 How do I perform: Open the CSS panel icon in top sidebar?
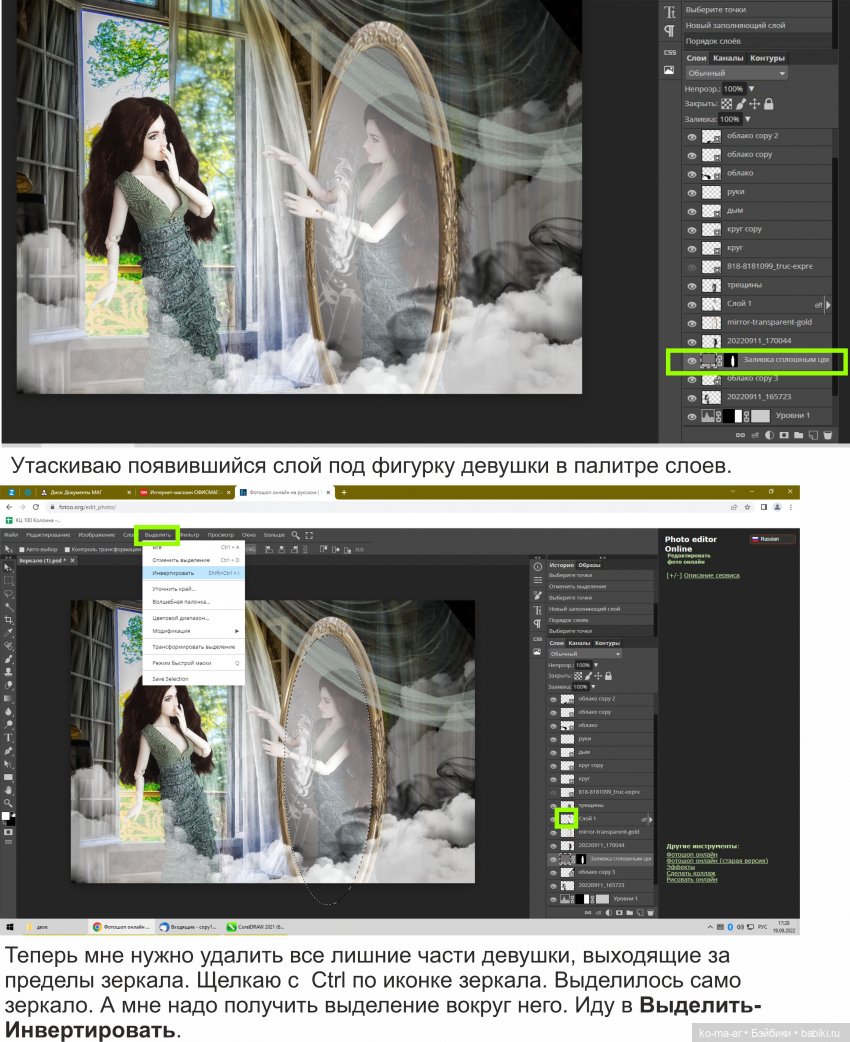point(669,51)
